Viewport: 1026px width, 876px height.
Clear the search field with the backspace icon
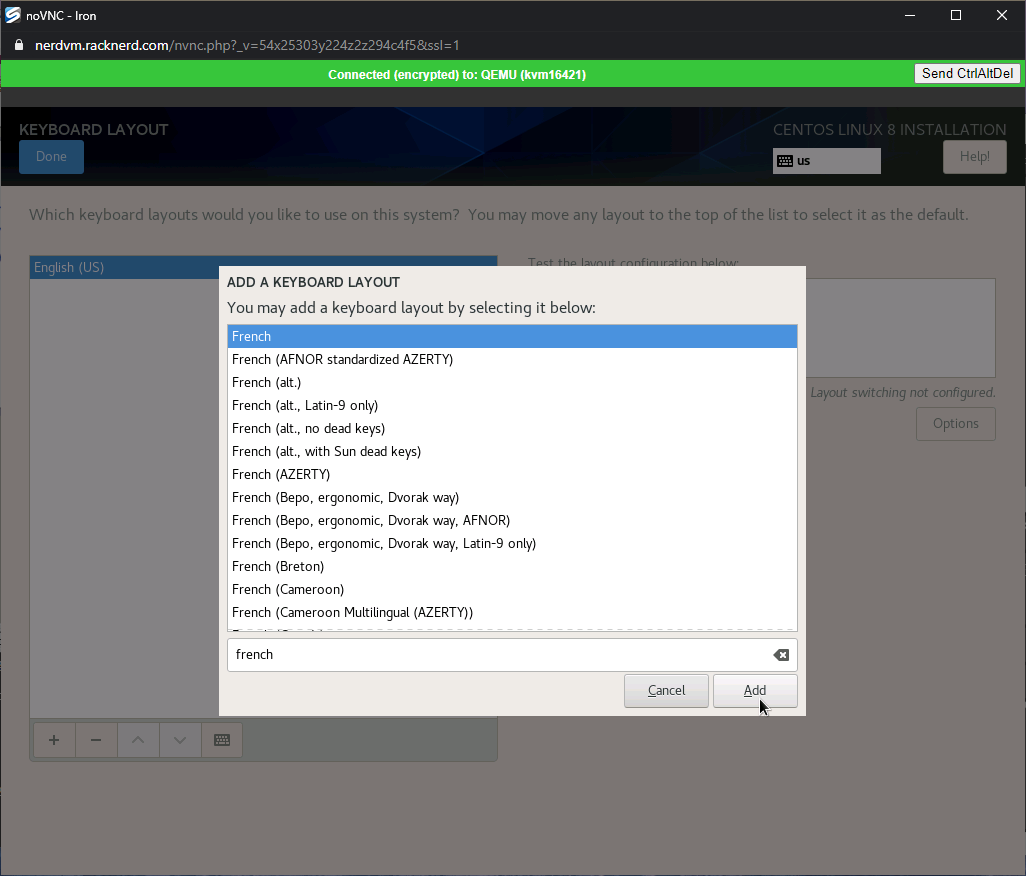pyautogui.click(x=781, y=655)
